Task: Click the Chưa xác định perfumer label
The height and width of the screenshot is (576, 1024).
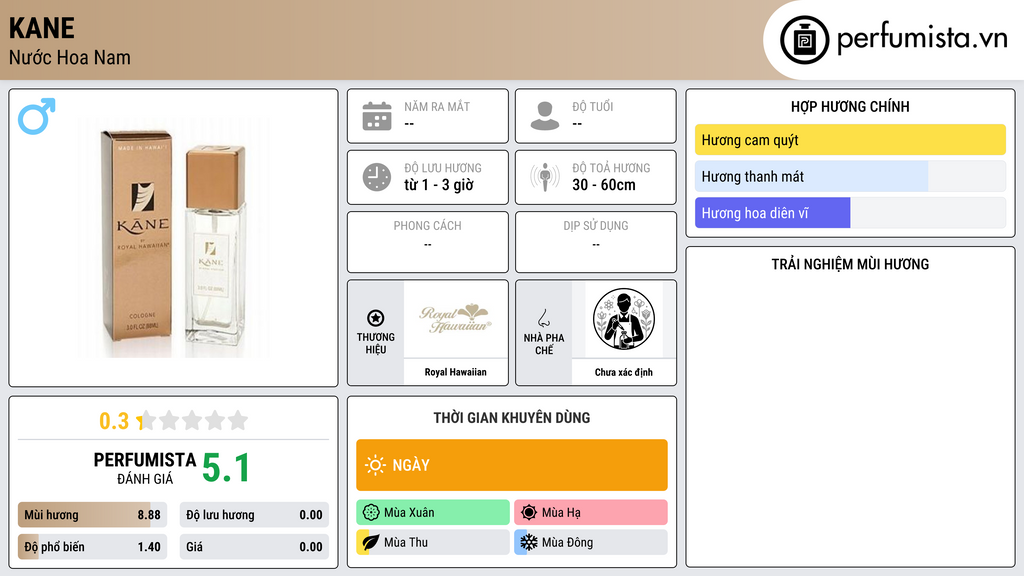Action: point(624,372)
